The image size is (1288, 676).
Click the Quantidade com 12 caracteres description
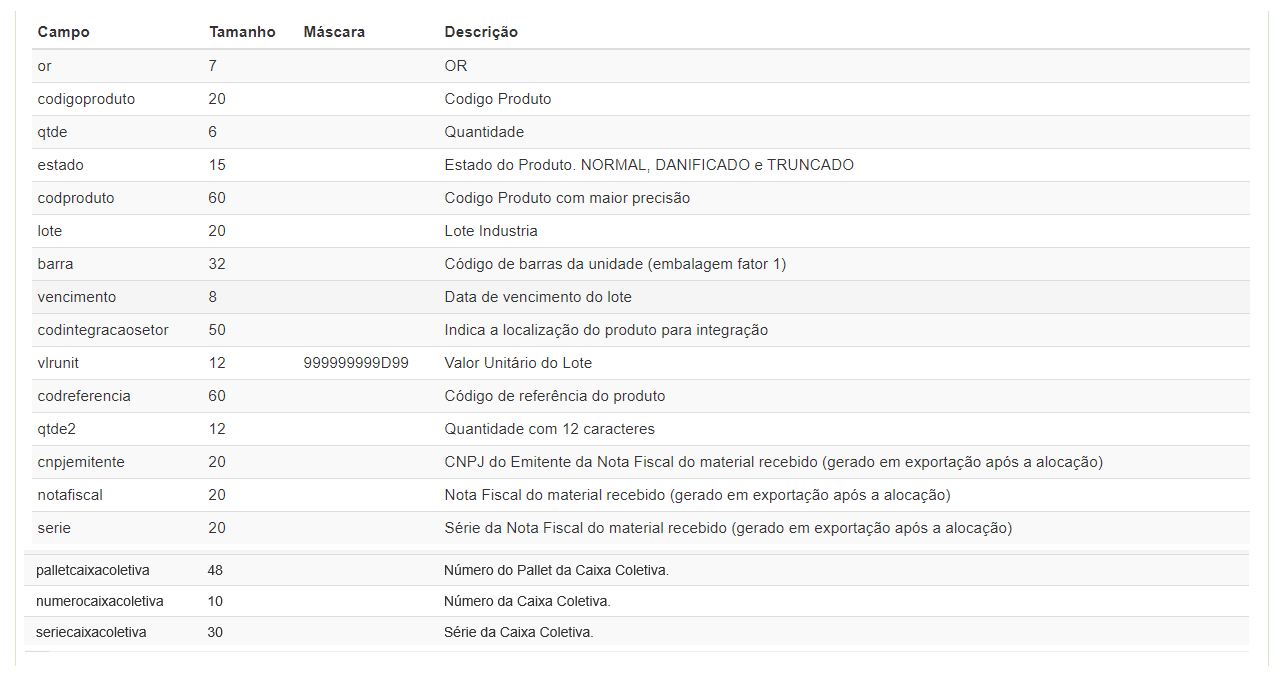coord(549,429)
